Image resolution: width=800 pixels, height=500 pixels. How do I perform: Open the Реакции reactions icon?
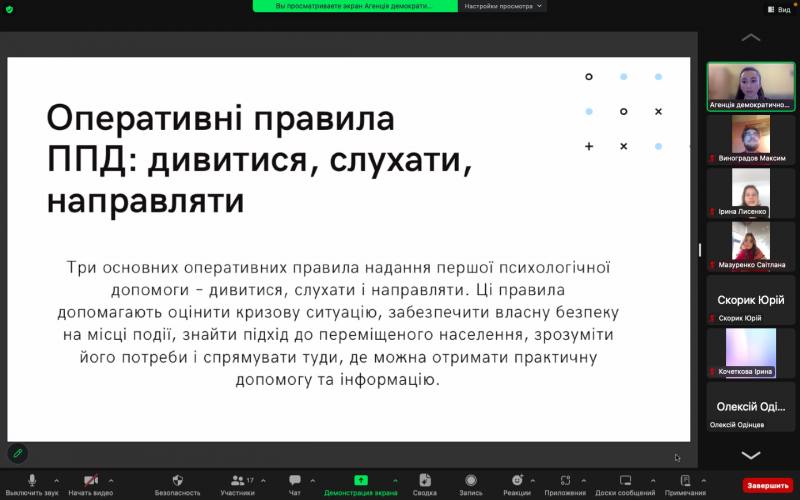(517, 481)
